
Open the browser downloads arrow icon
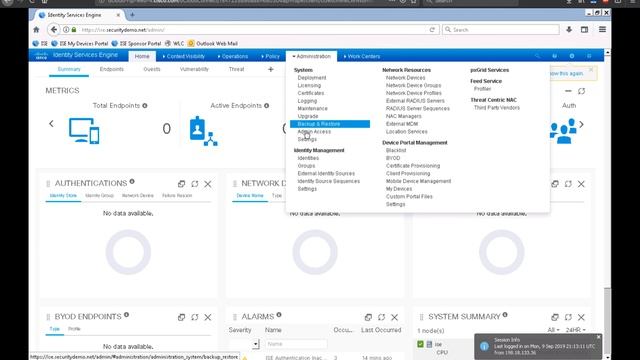[x=569, y=29]
